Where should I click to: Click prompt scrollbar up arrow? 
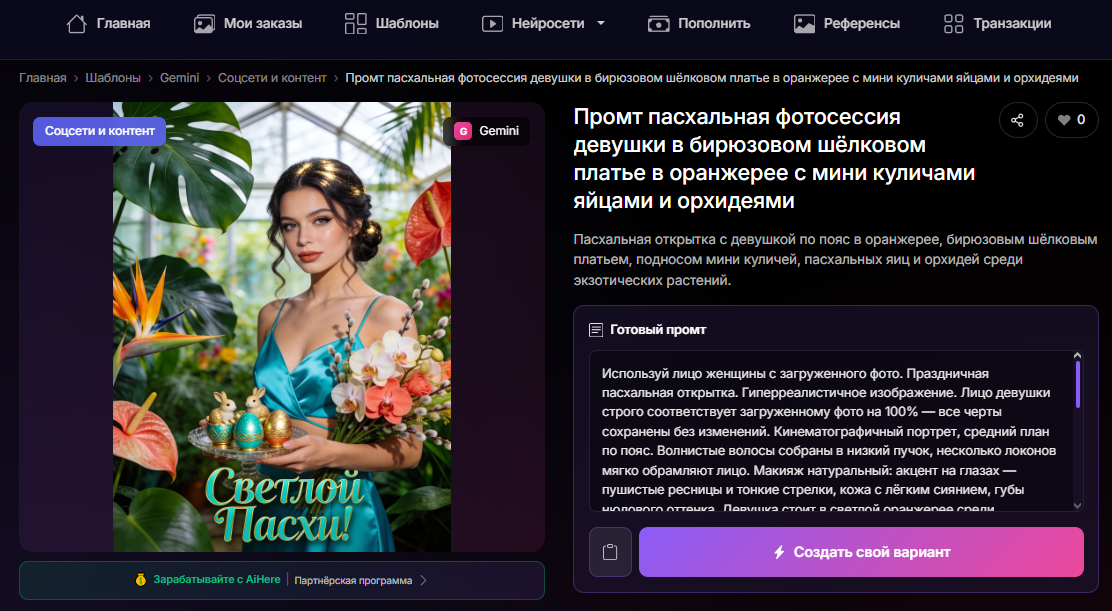tap(1078, 356)
